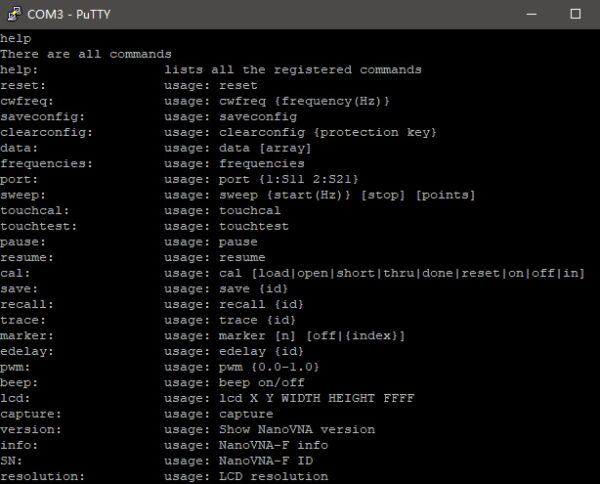The width and height of the screenshot is (600, 484).
Task: Maximize the PuTTY terminal window
Action: tap(575, 14)
